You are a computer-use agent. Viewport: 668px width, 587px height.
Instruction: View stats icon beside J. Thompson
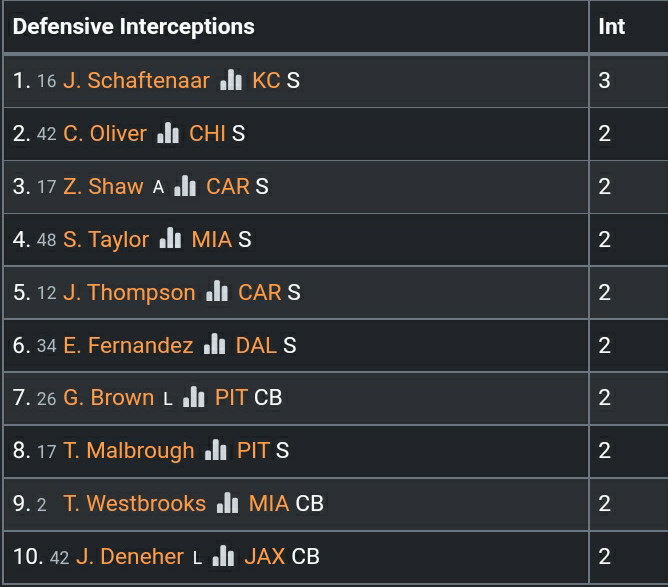click(217, 292)
